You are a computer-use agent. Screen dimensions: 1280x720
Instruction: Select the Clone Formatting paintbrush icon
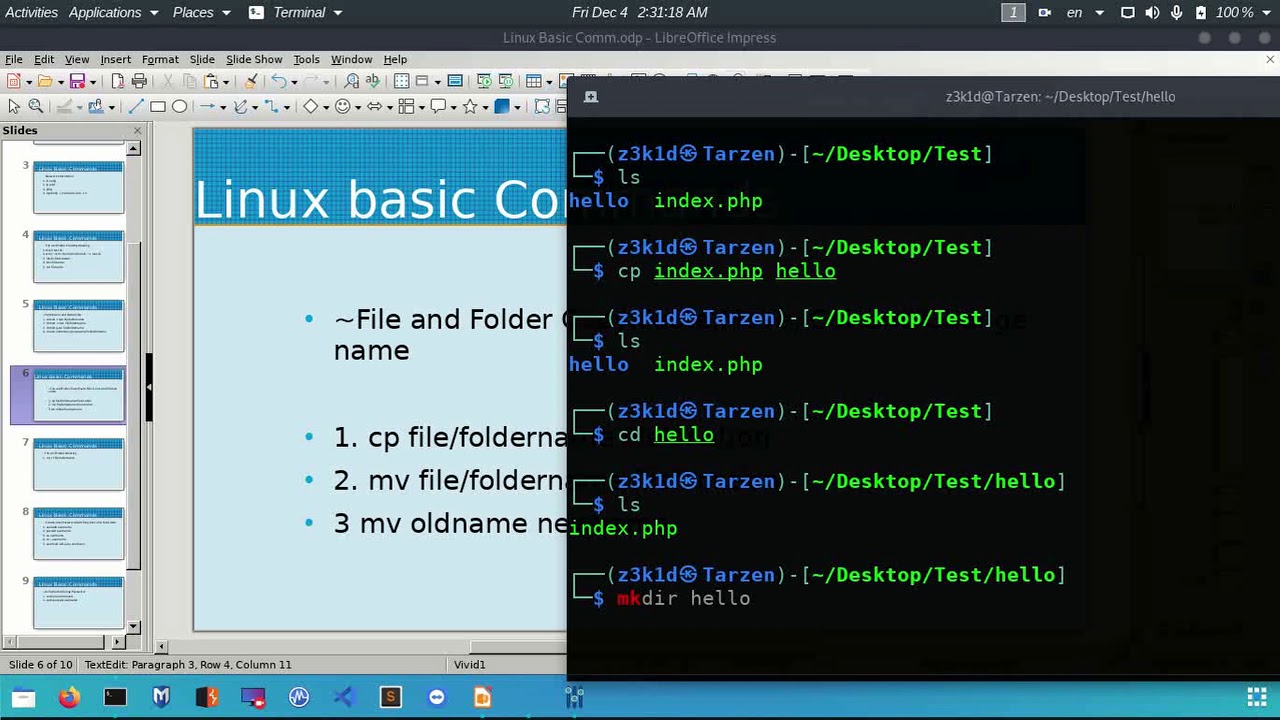coord(250,81)
